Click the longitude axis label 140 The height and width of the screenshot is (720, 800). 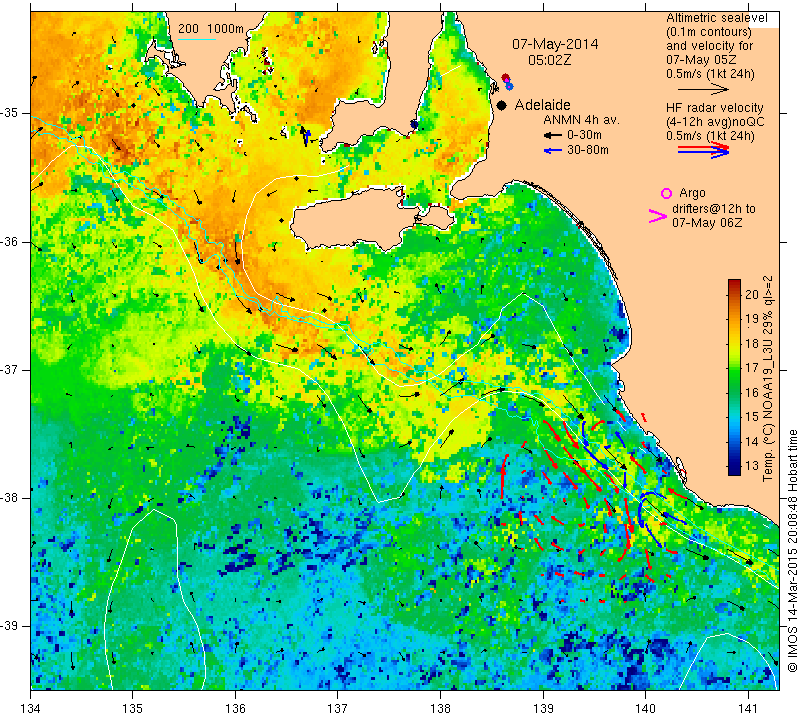pos(645,709)
